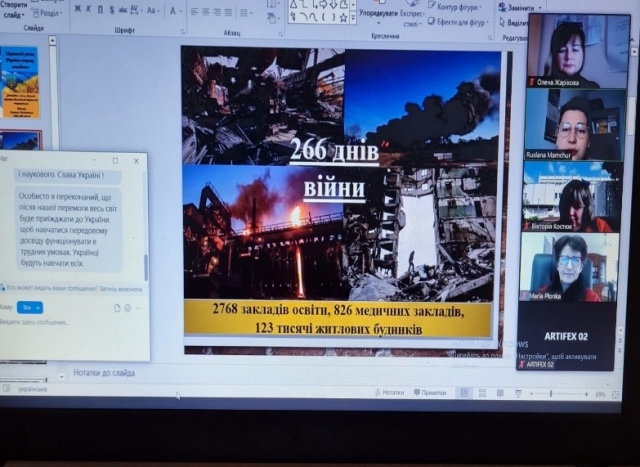Select Ruslana Mamchur video tile
The image size is (640, 467).
click(x=574, y=125)
